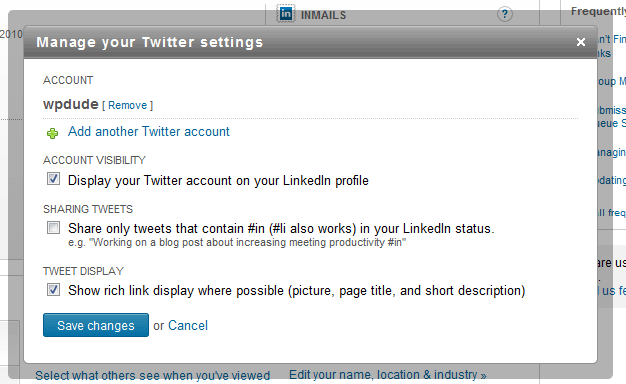Close the Twitter settings dialog with X

581,42
